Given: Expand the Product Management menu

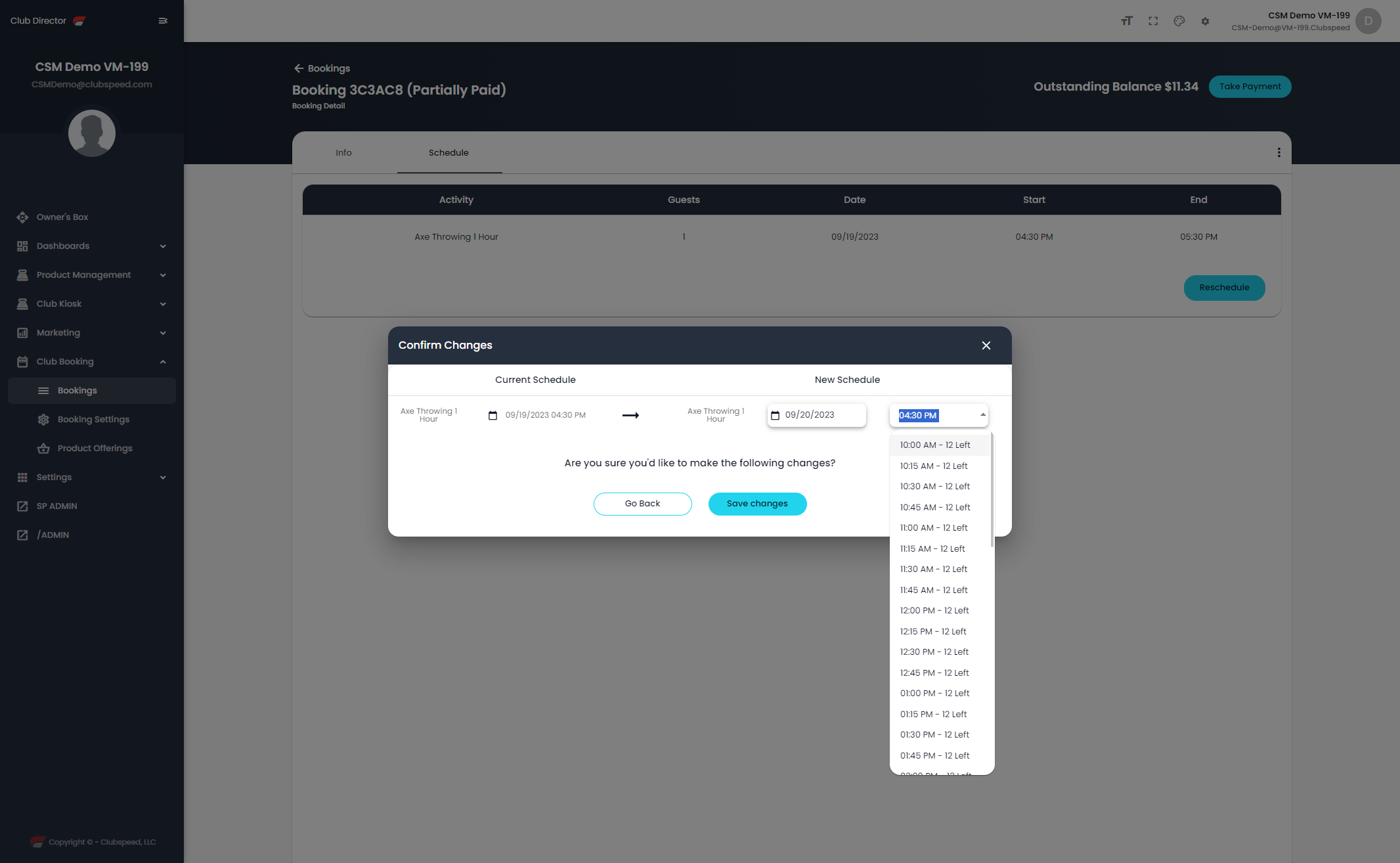Looking at the screenshot, I should click(x=92, y=275).
